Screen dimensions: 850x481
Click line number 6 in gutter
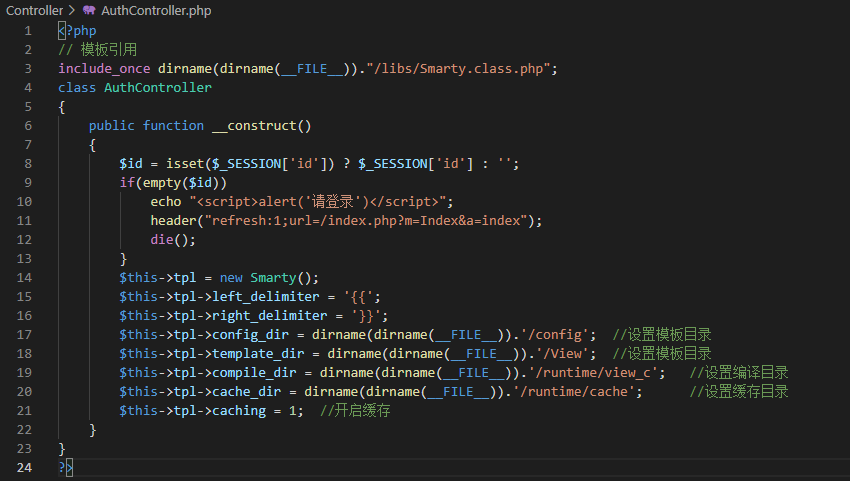(28, 126)
